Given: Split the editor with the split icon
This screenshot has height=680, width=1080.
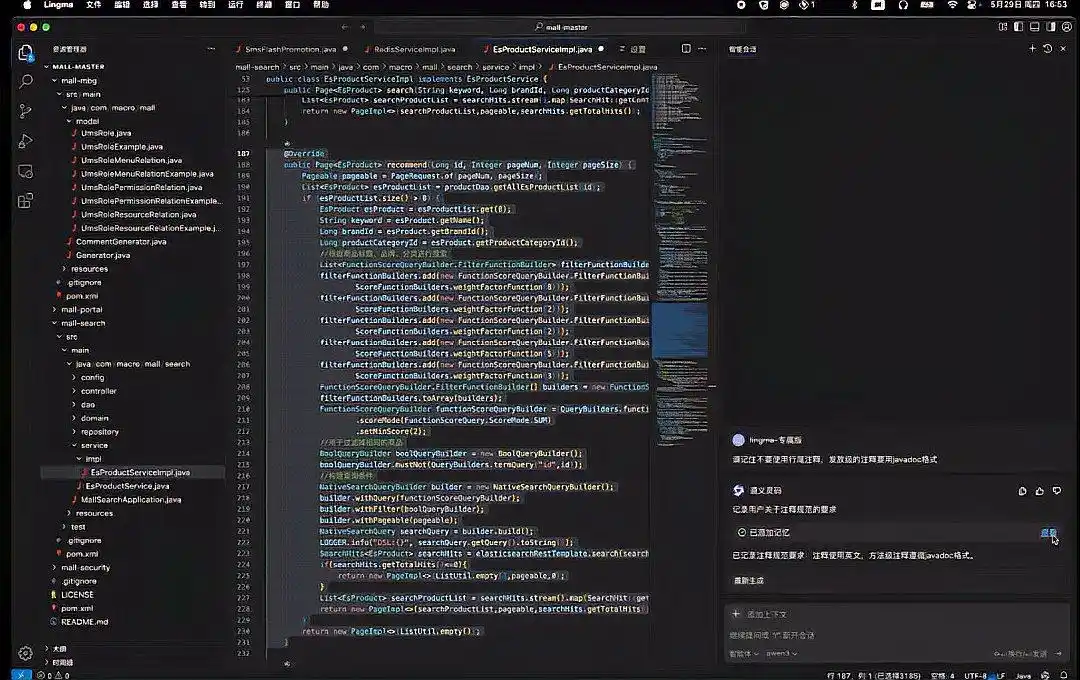Looking at the screenshot, I should click(686, 48).
